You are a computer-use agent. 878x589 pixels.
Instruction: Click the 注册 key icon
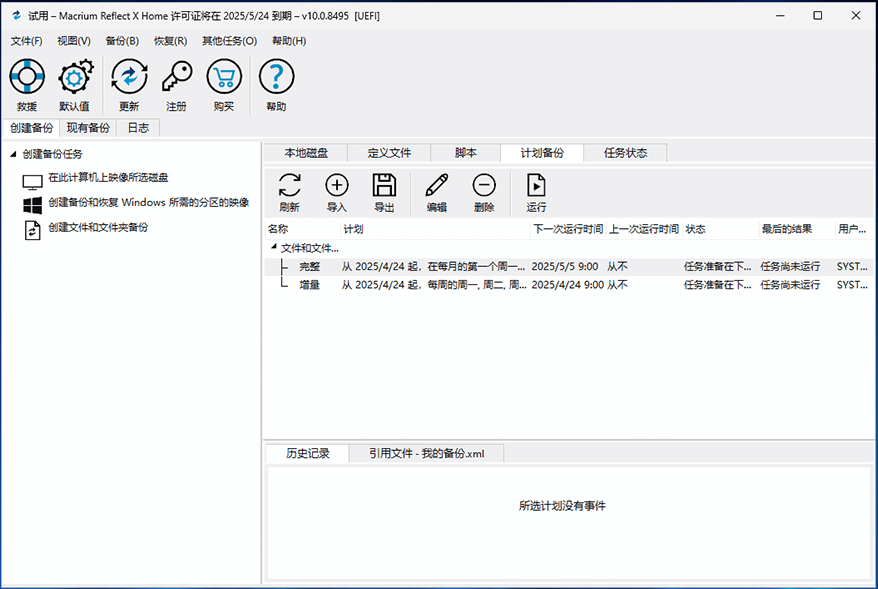176,78
